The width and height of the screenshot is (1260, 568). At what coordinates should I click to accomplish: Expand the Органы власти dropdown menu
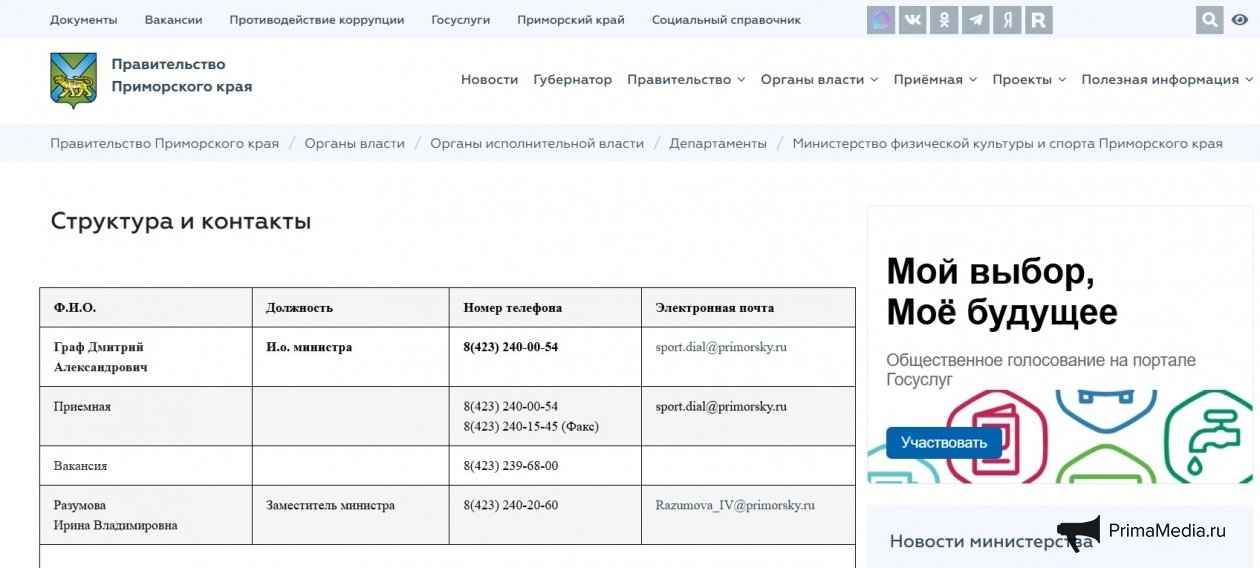pyautogui.click(x=819, y=80)
